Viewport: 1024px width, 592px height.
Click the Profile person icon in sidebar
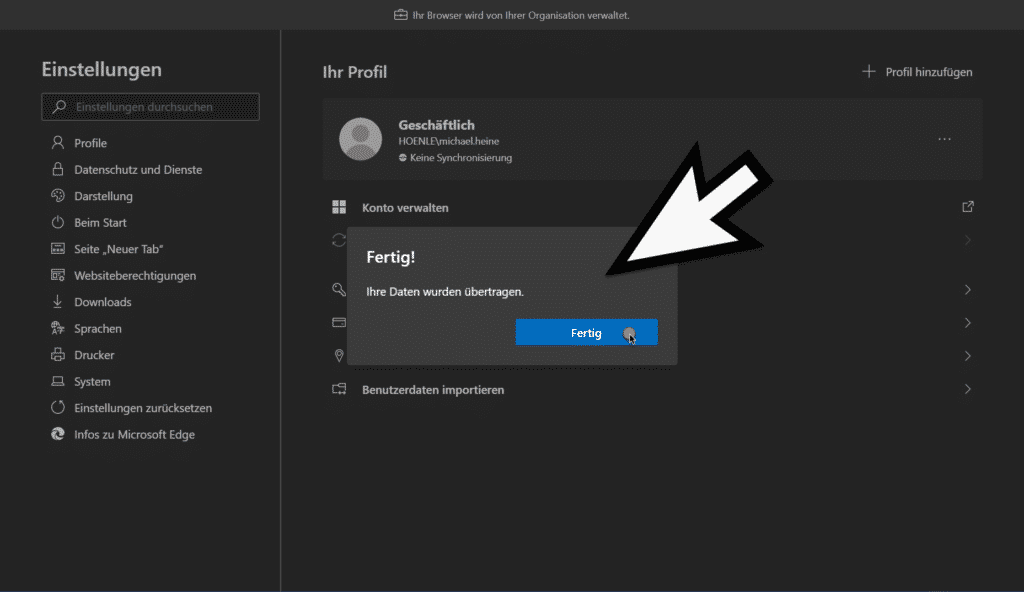[x=57, y=142]
